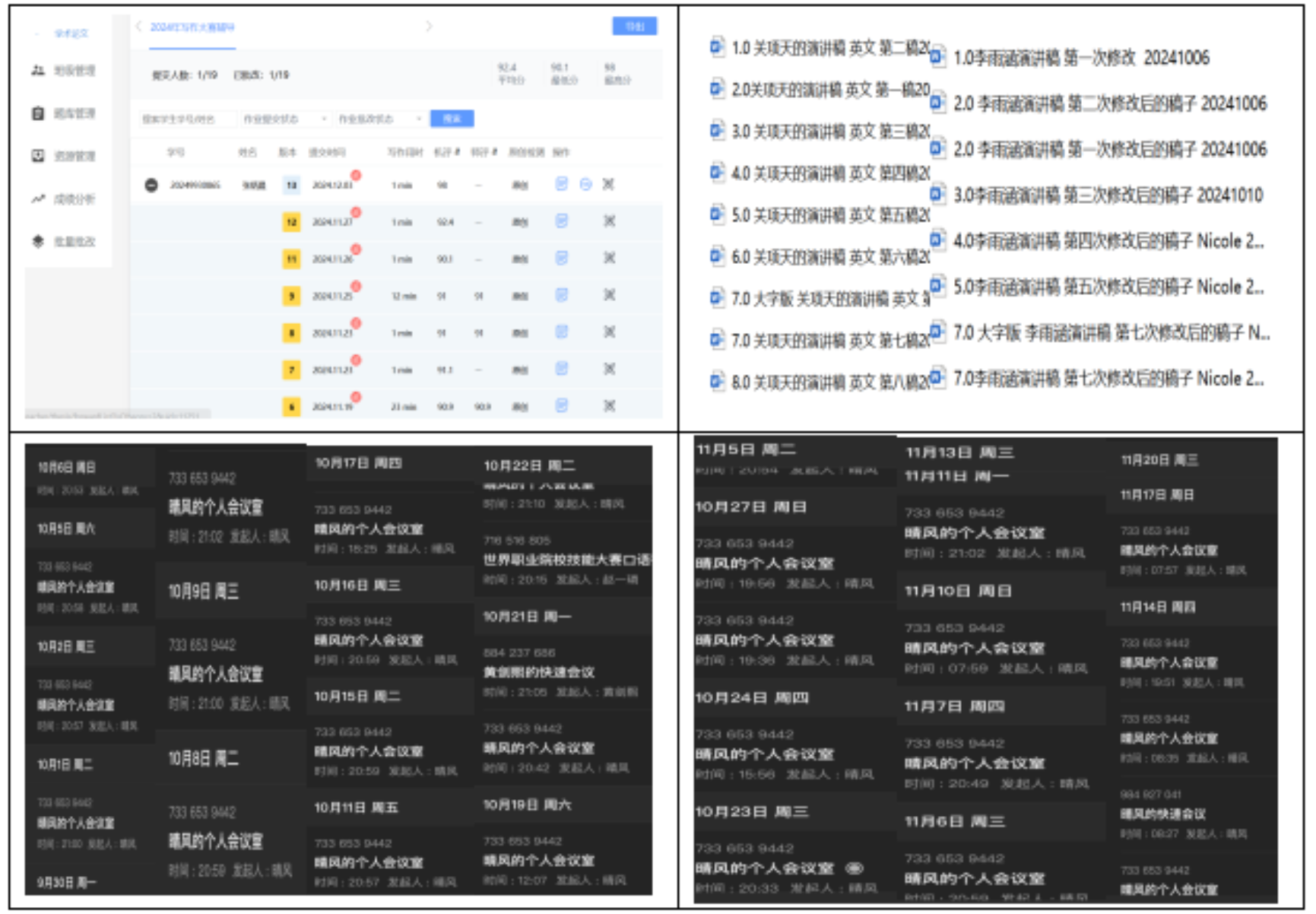1316x914 pixels.
Task: Open 批量批改 in the left sidebar
Action: coord(64,241)
